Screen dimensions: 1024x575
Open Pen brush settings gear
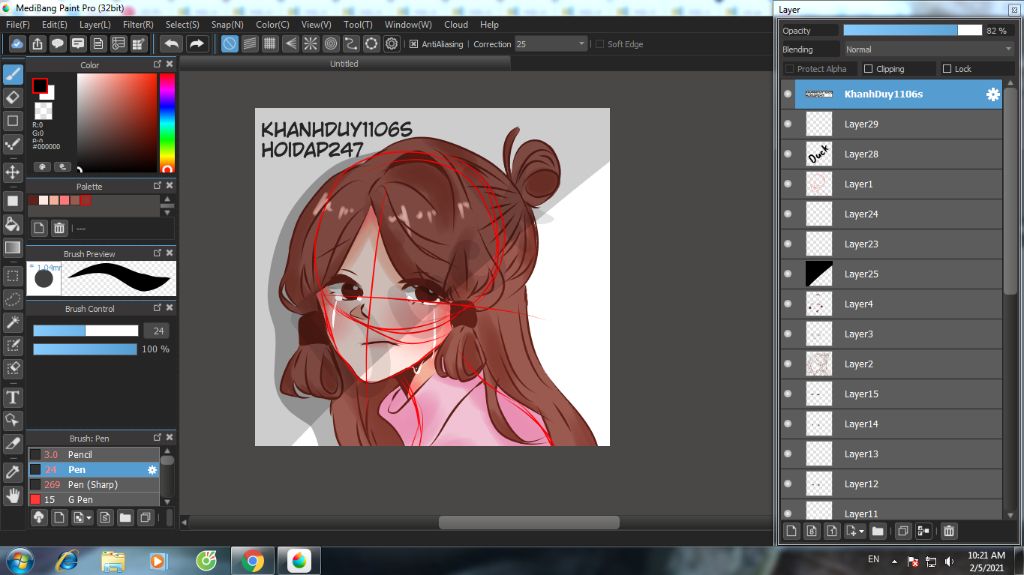coord(152,470)
